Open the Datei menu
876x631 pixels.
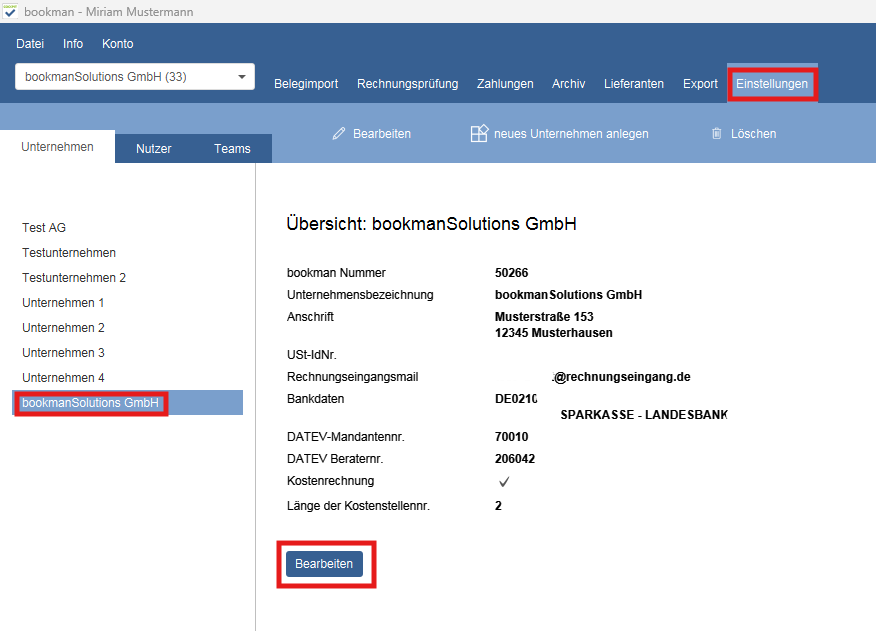pyautogui.click(x=30, y=44)
